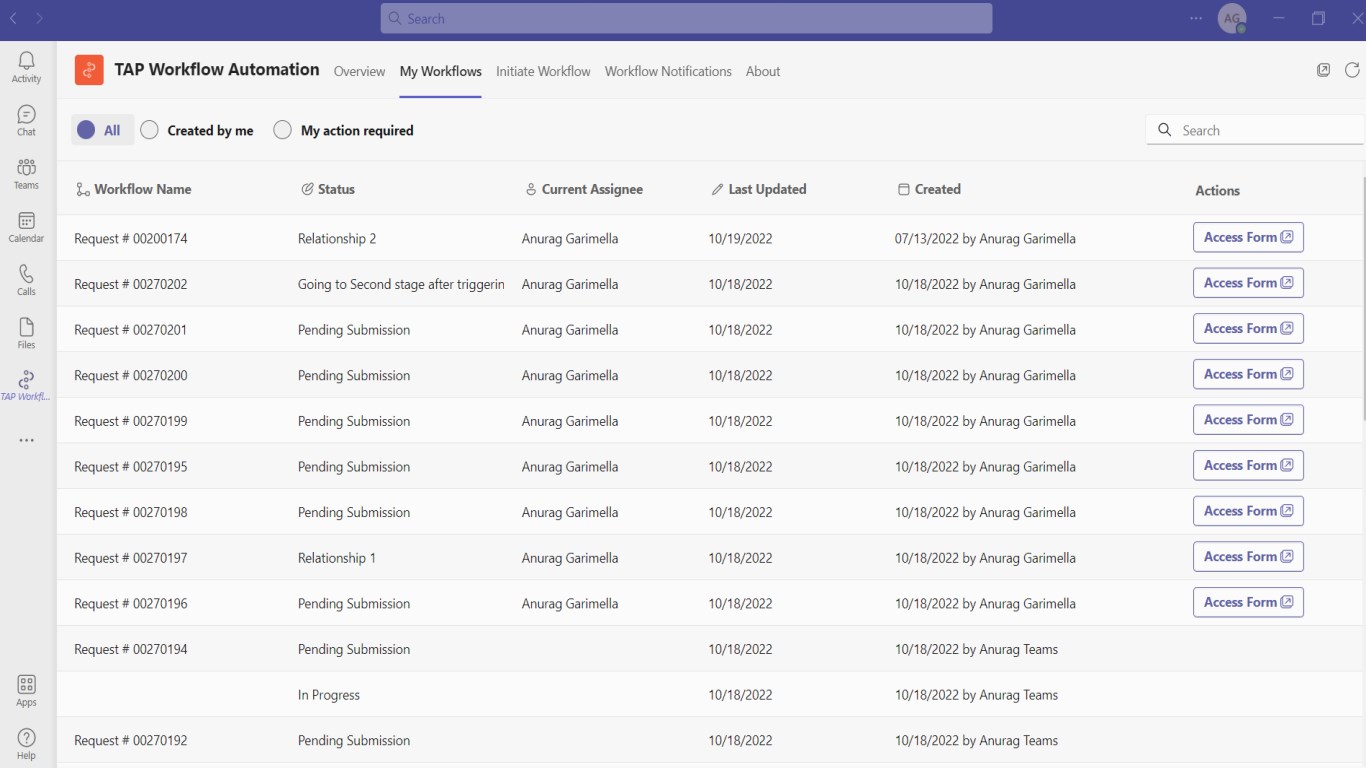Switch to Initiate Workflow tab
The image size is (1366, 768).
click(x=543, y=71)
